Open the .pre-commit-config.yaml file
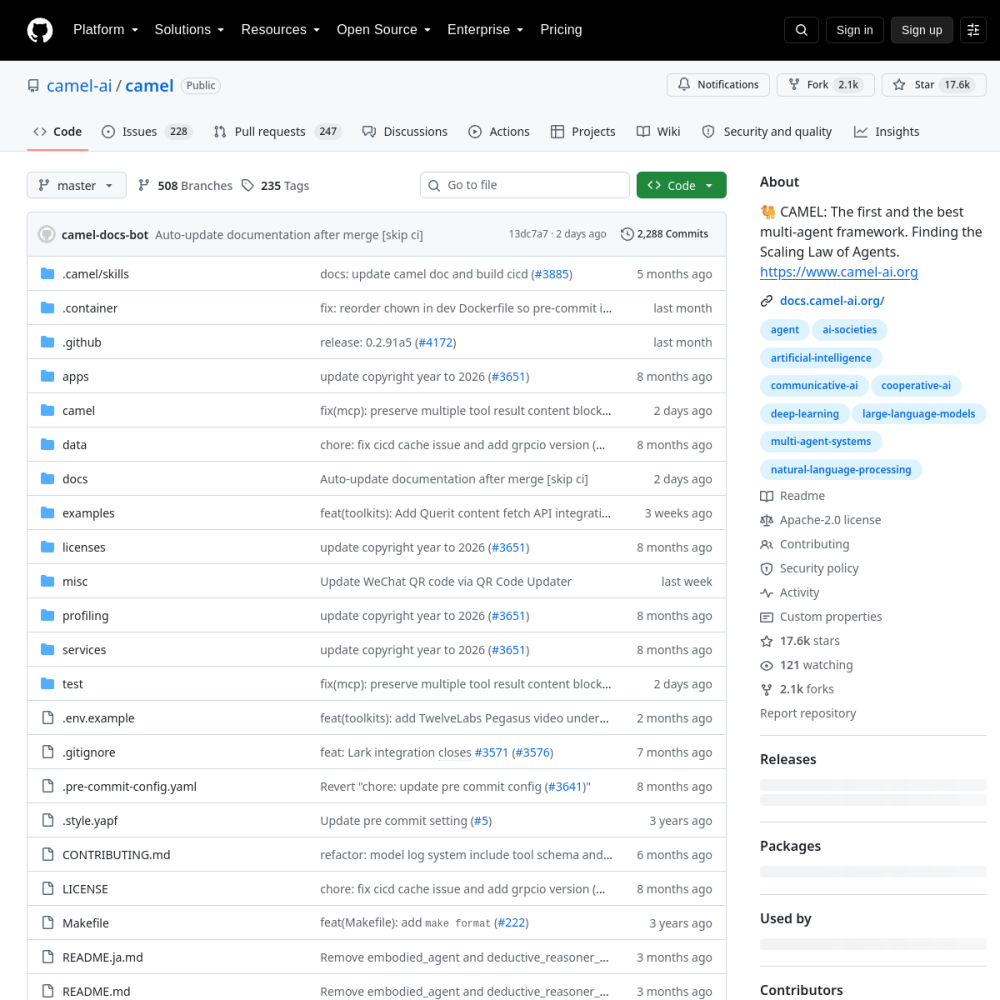Image resolution: width=1000 pixels, height=1000 pixels. [x=129, y=786]
